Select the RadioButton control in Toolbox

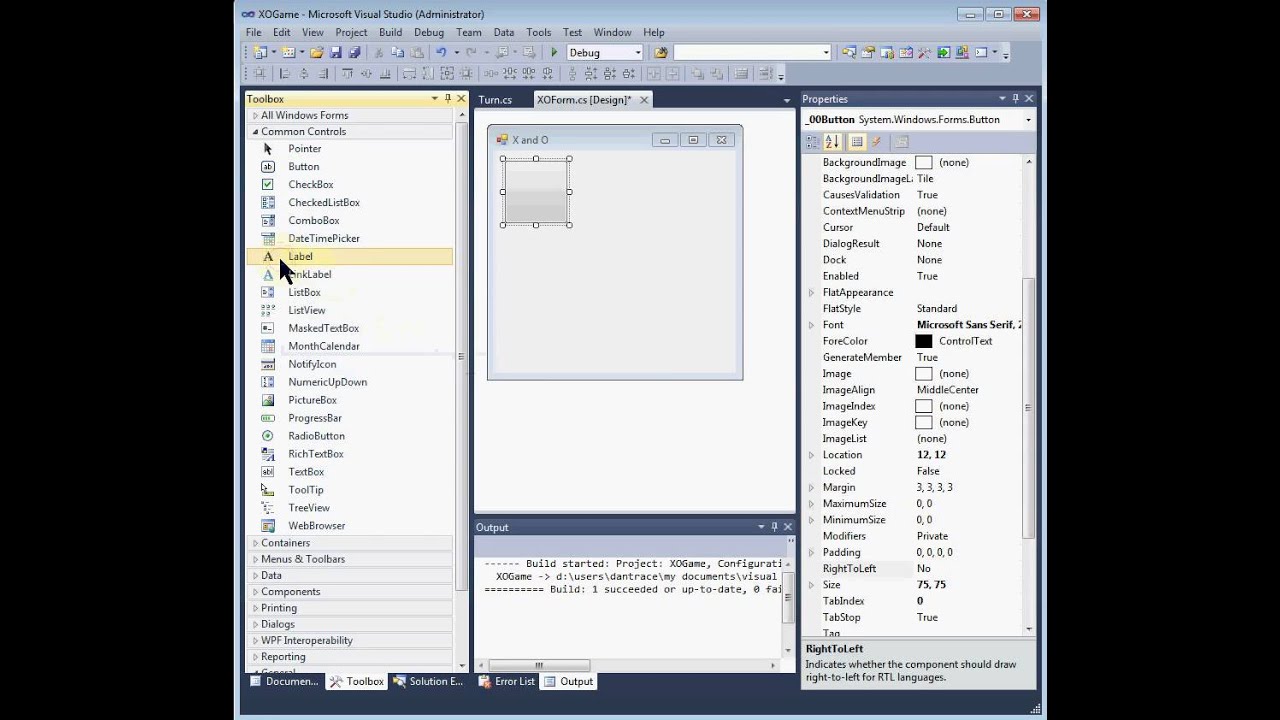click(350, 436)
